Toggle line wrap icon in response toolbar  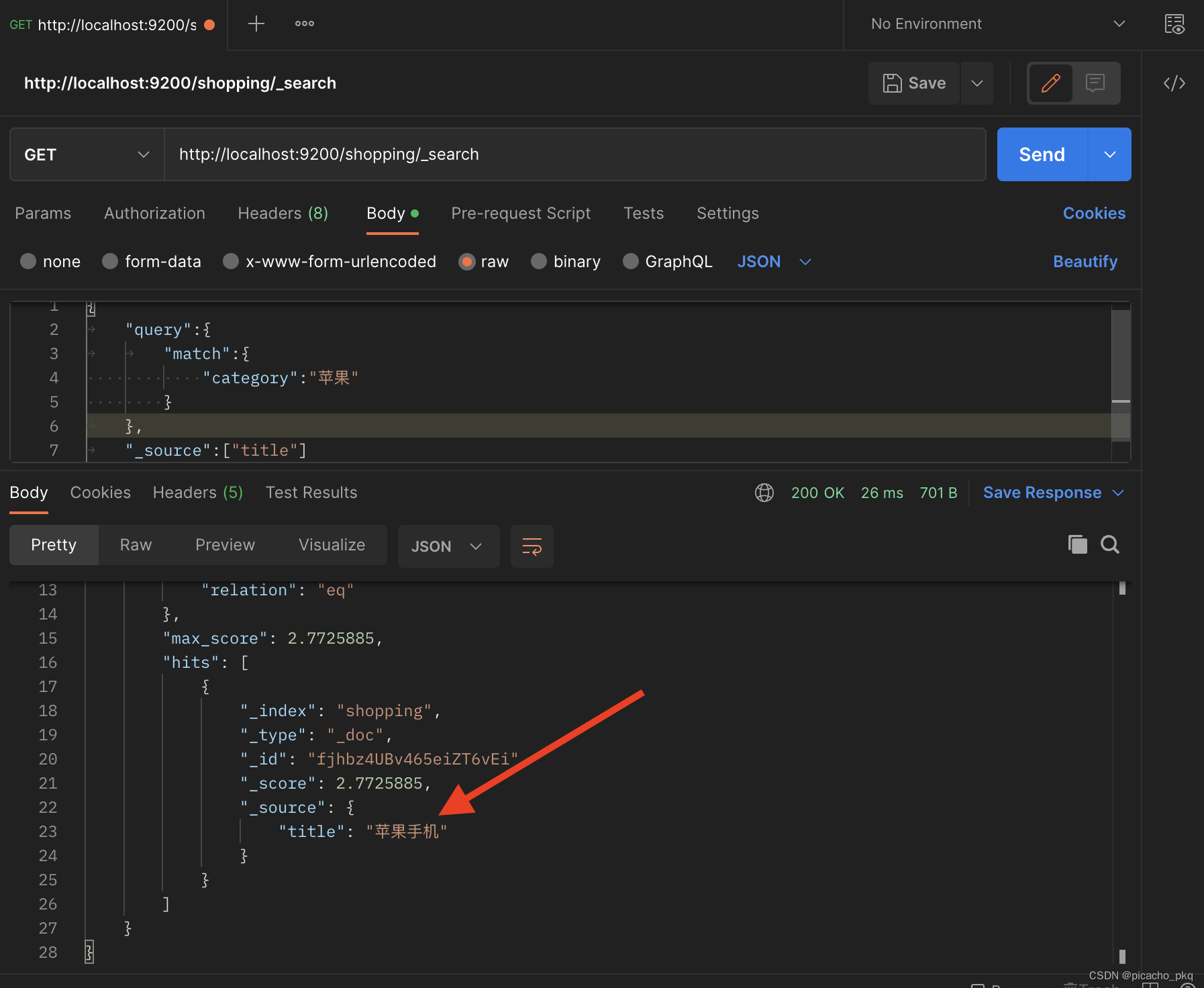coord(532,546)
